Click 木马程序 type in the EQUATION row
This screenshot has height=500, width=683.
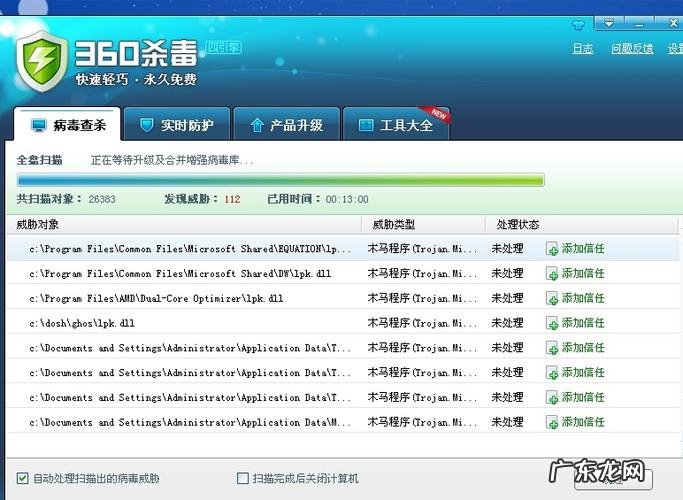422,249
